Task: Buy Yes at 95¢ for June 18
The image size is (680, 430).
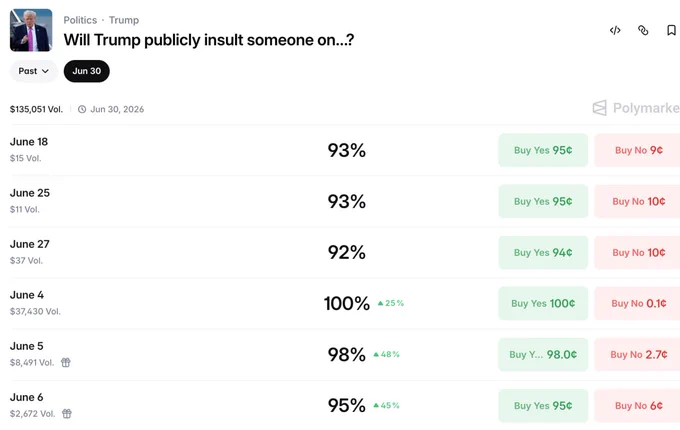Action: [x=543, y=150]
